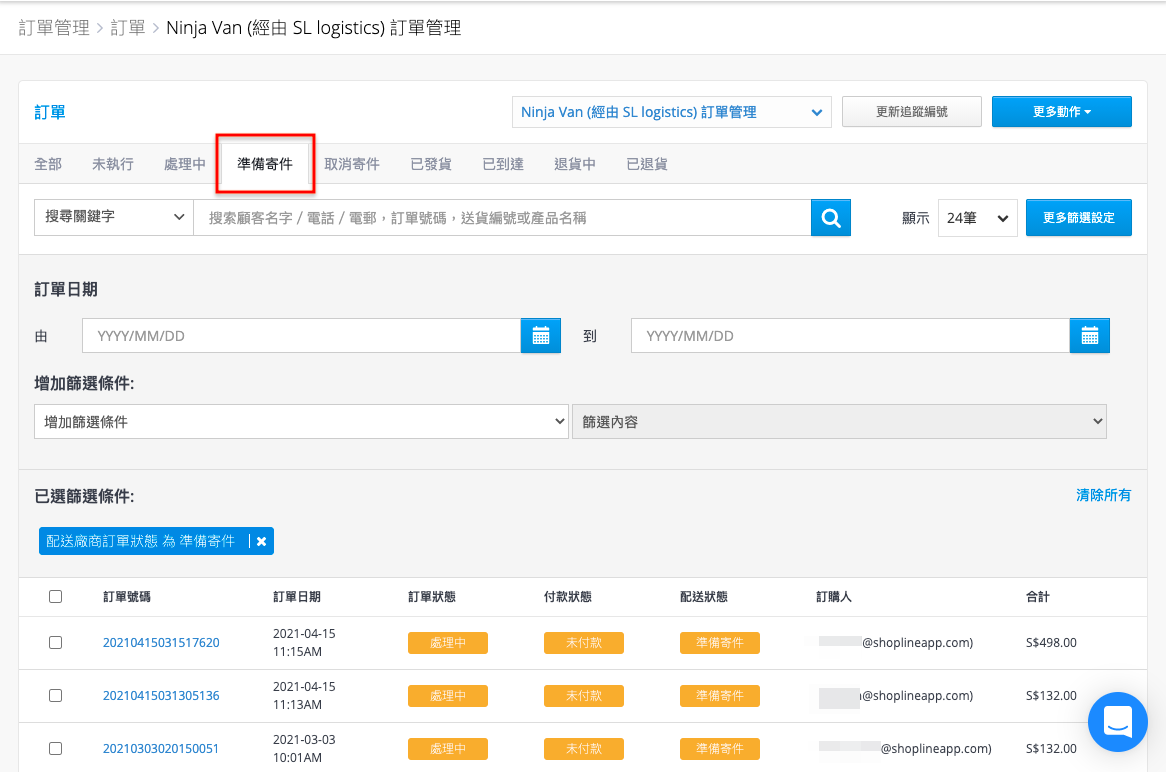The image size is (1166, 772).
Task: Click the 更新追蹤編號 button
Action: click(912, 112)
